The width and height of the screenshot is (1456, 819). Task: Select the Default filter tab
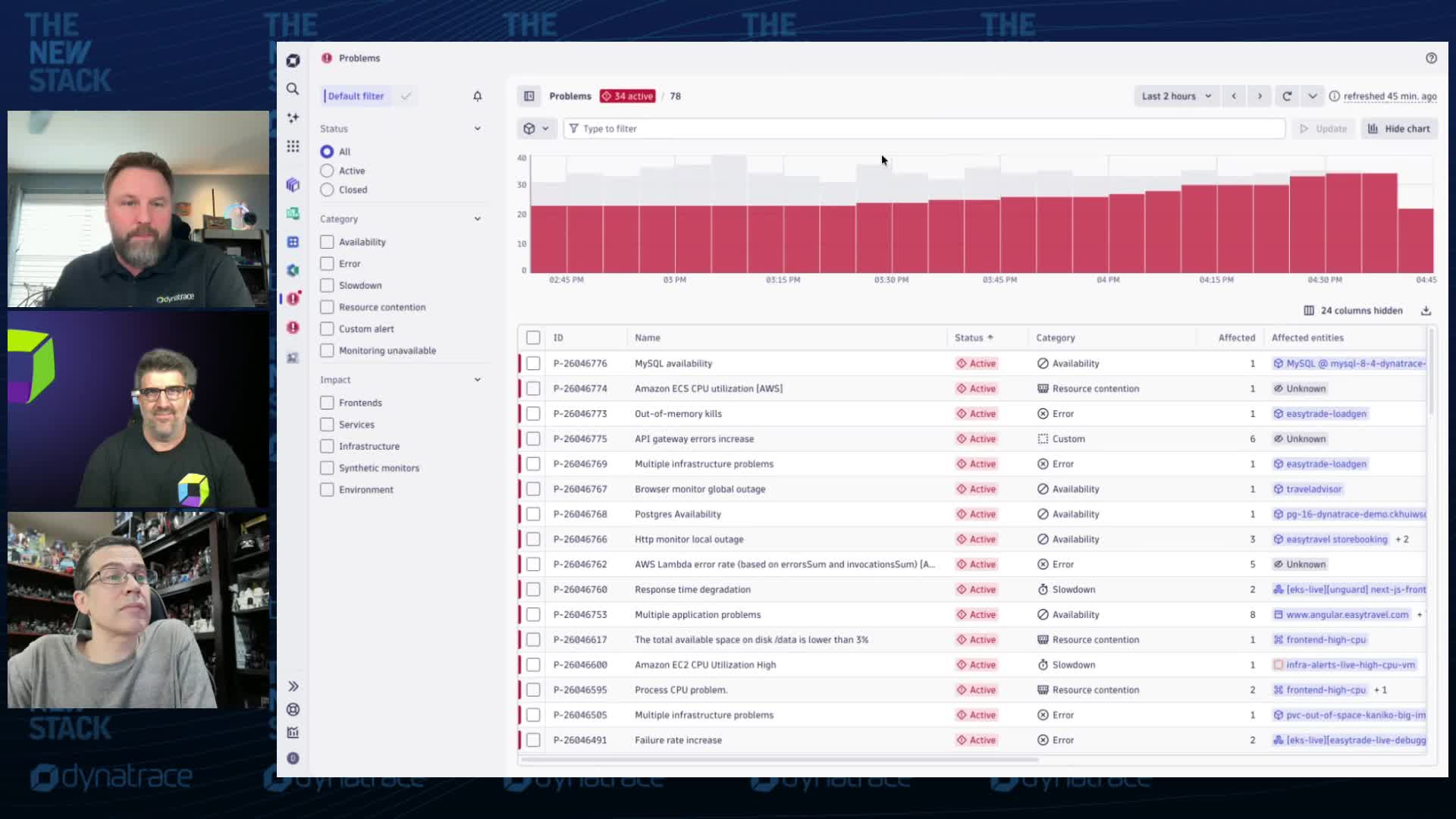pyautogui.click(x=356, y=96)
